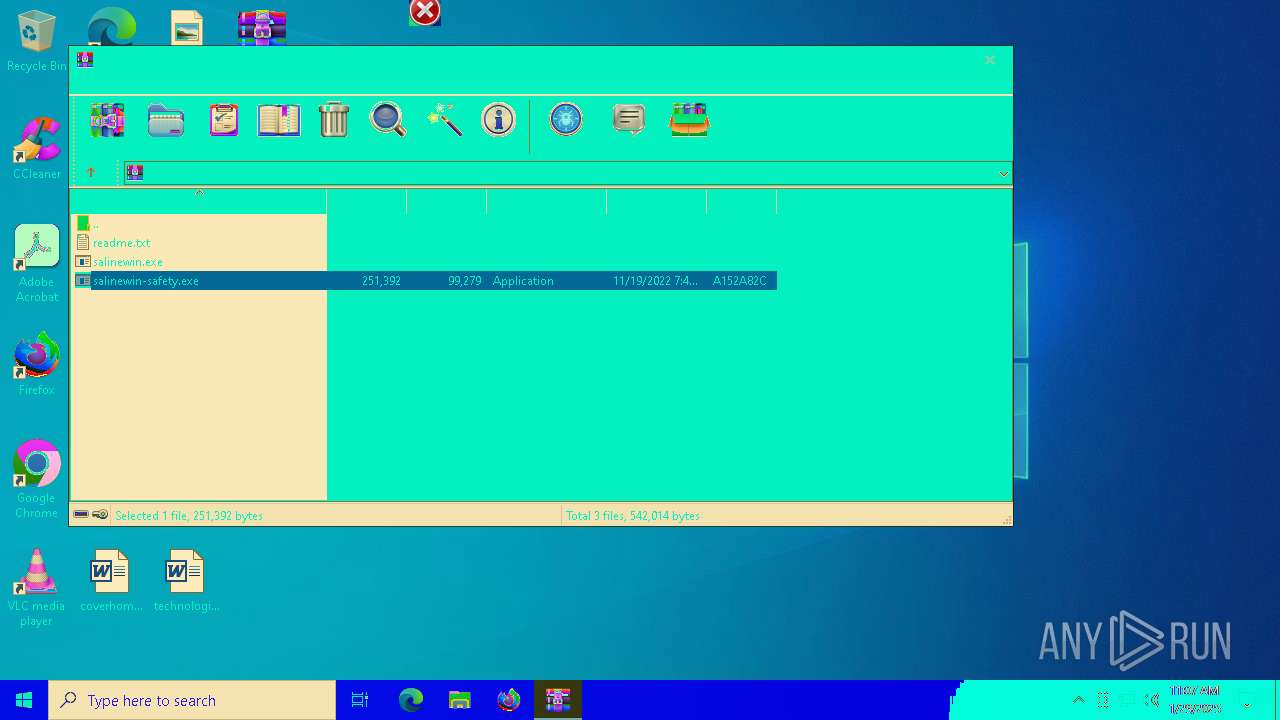This screenshot has height=720, width=1280.
Task: Click the volume speaker tray icon
Action: pyautogui.click(x=1151, y=700)
